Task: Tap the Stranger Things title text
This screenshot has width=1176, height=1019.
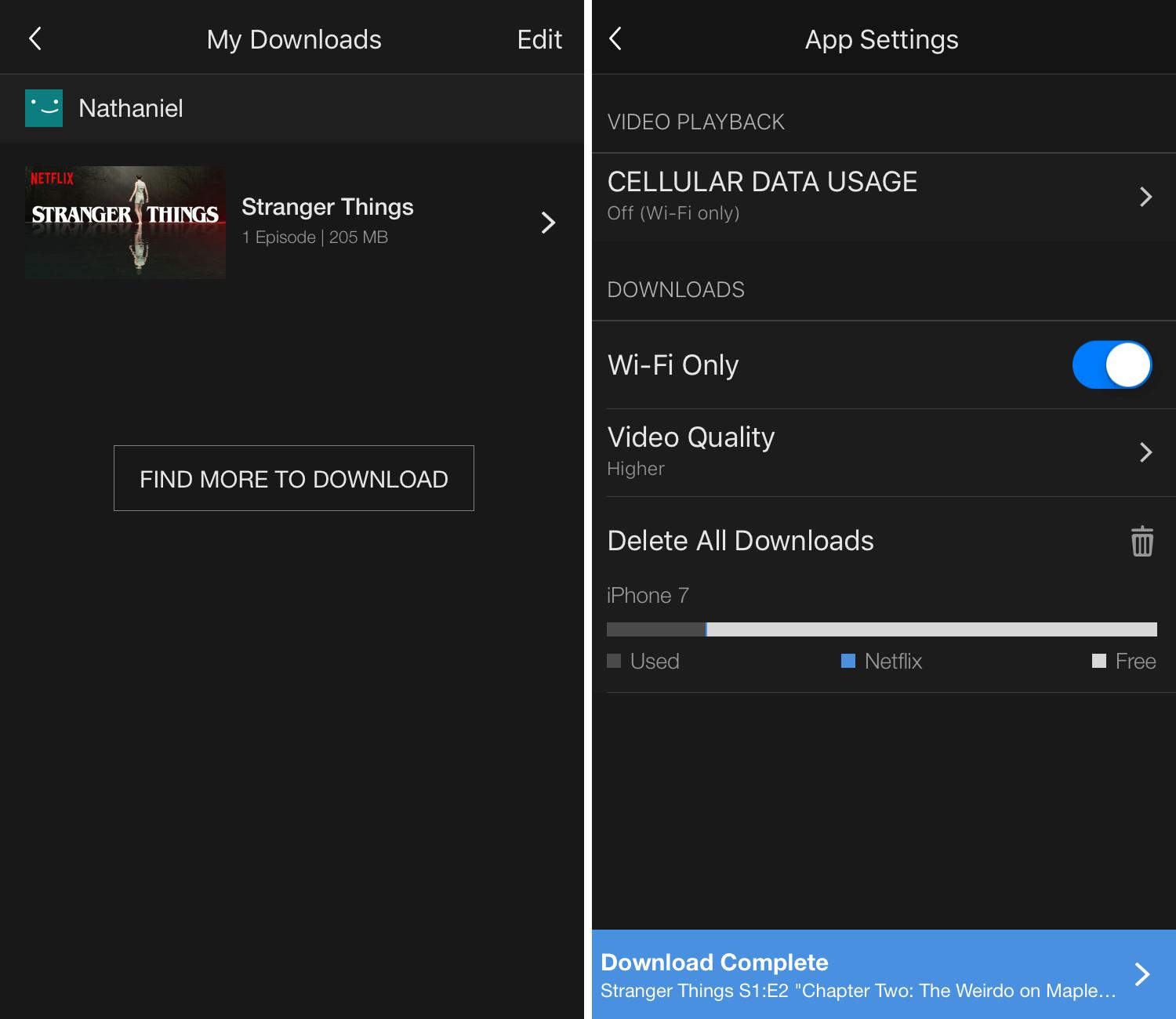Action: coord(328,207)
